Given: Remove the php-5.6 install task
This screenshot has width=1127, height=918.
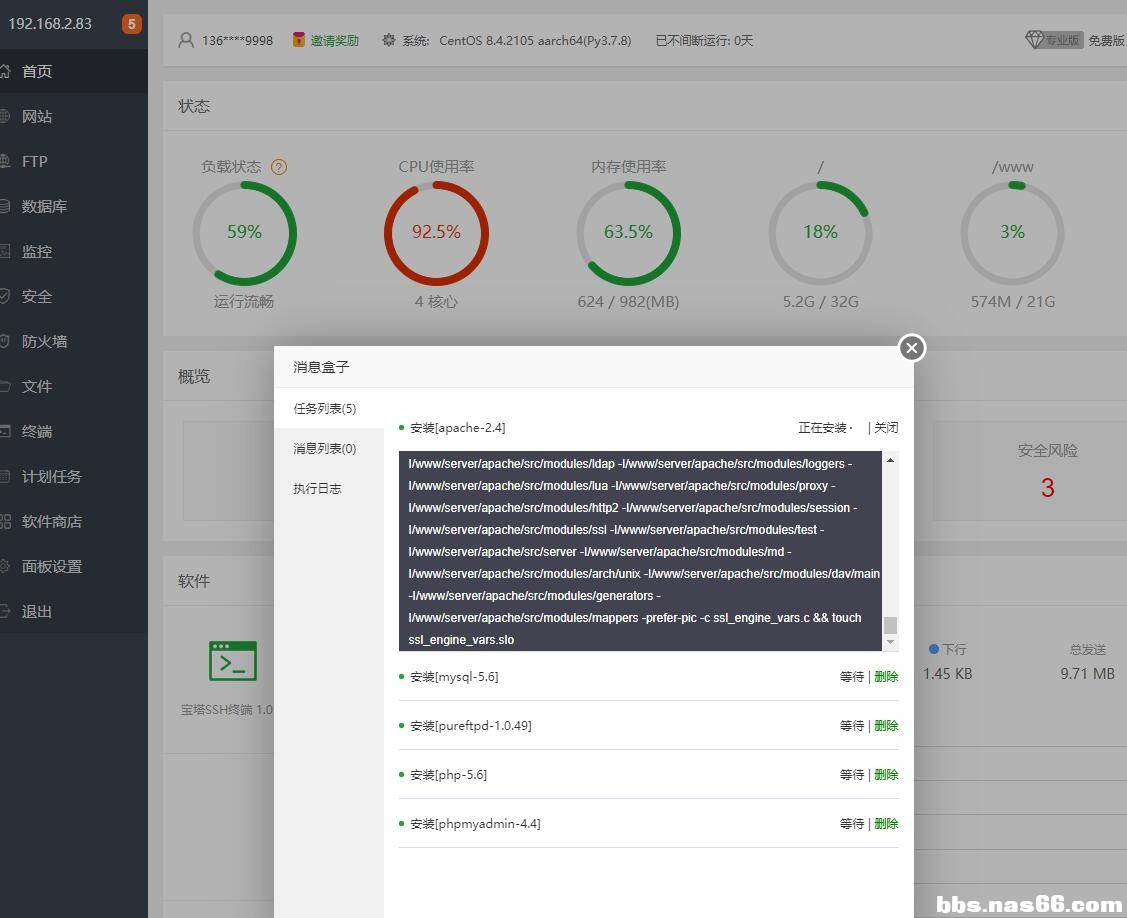Looking at the screenshot, I should [886, 775].
